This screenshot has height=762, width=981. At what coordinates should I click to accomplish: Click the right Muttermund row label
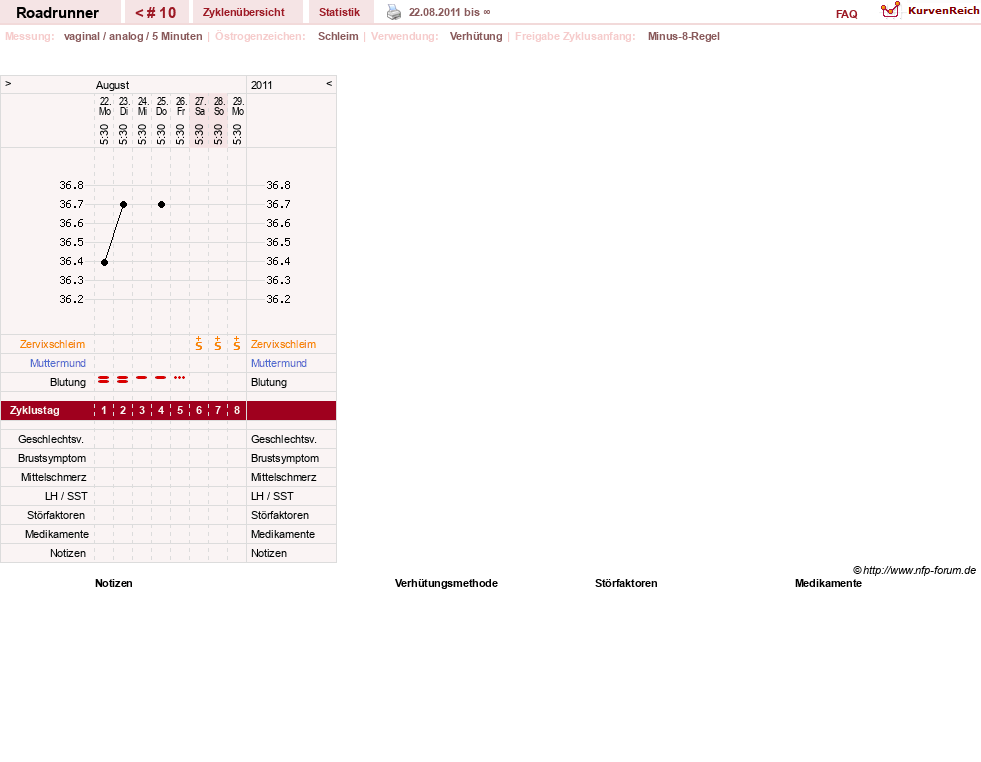click(279, 363)
